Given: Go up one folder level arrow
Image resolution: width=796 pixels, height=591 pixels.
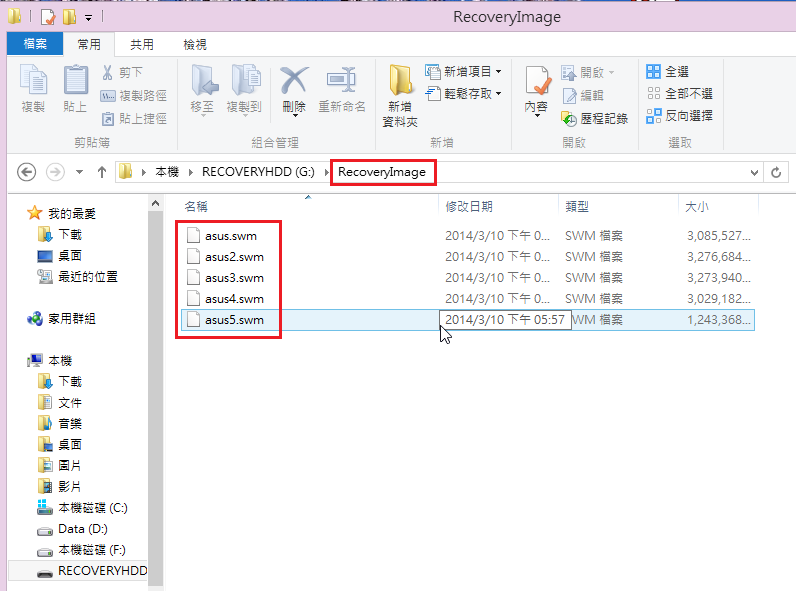Looking at the screenshot, I should [x=101, y=172].
